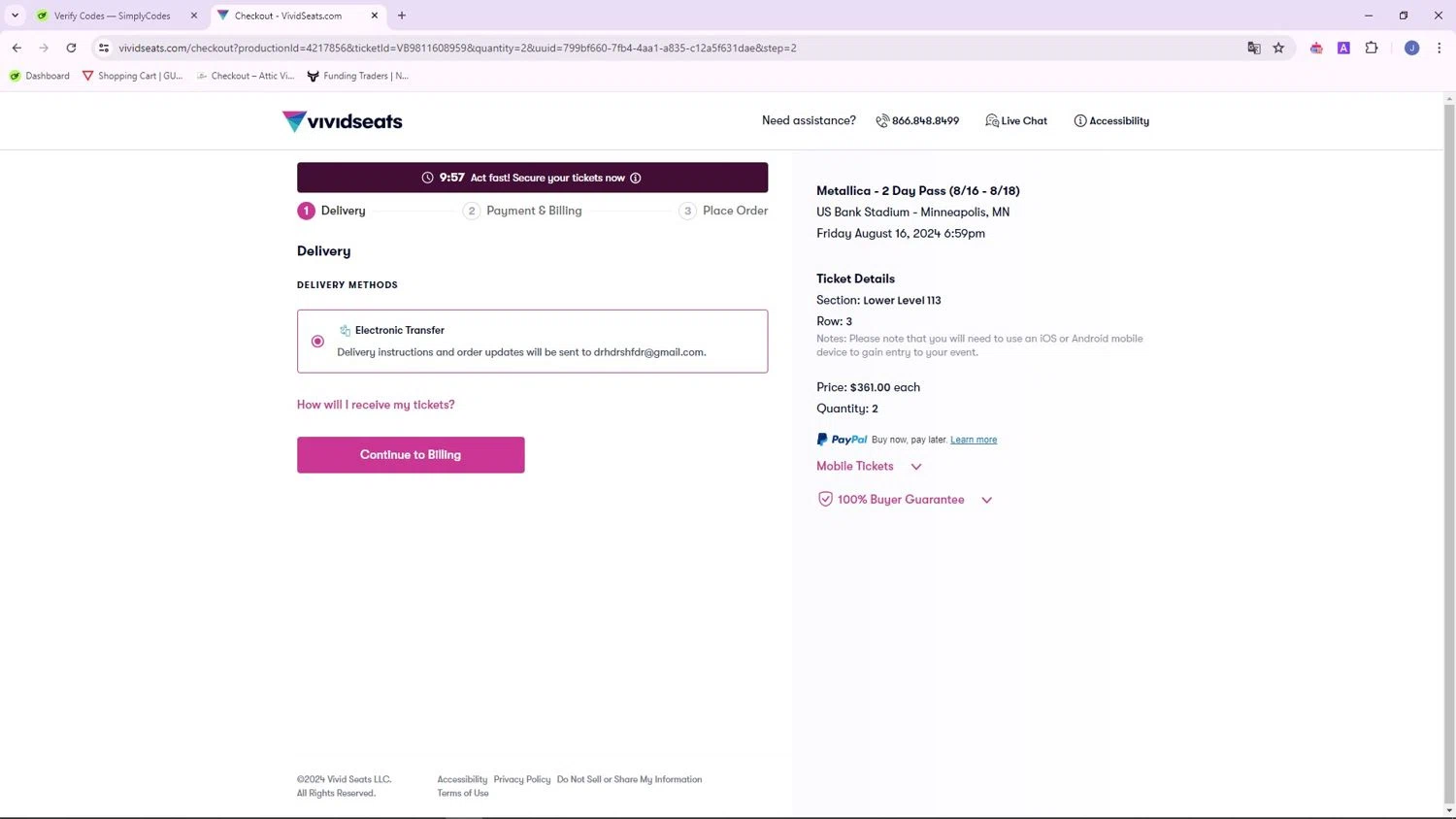Click the Vivid Seats logo
This screenshot has height=819, width=1456.
(342, 121)
